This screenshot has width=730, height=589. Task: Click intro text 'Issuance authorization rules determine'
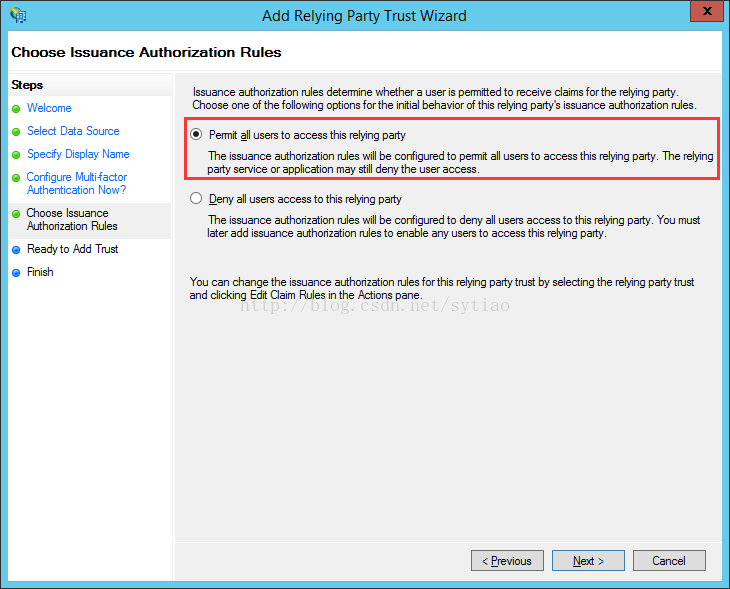pyautogui.click(x=445, y=98)
